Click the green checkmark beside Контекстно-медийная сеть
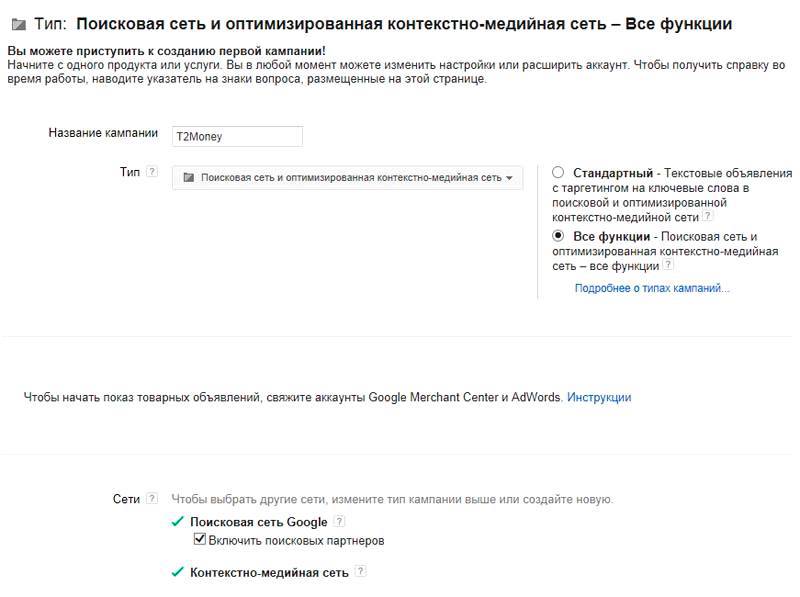This screenshot has width=800, height=597. tap(177, 573)
